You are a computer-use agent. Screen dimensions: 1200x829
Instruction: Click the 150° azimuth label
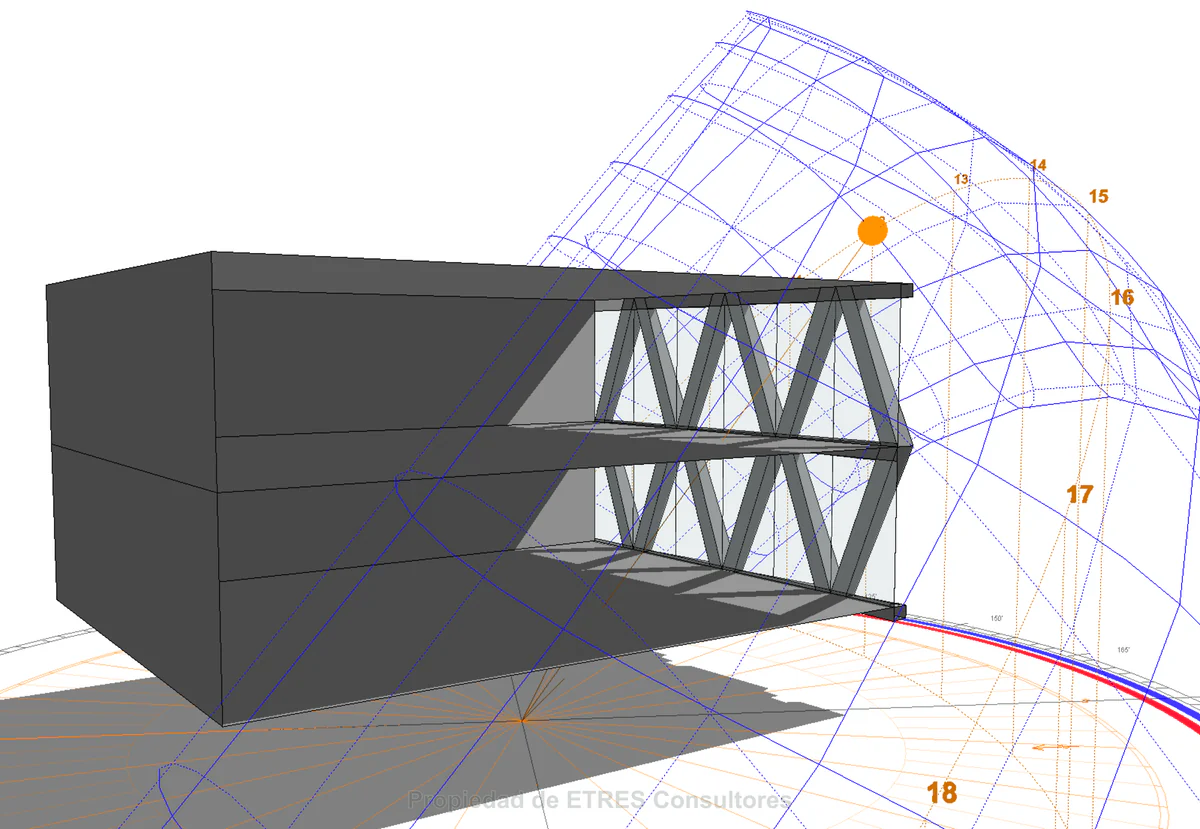[996, 619]
